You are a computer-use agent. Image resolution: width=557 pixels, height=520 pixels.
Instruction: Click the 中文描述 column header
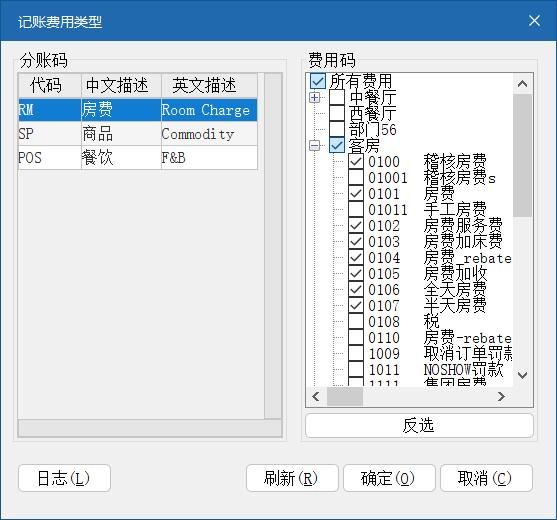point(121,86)
